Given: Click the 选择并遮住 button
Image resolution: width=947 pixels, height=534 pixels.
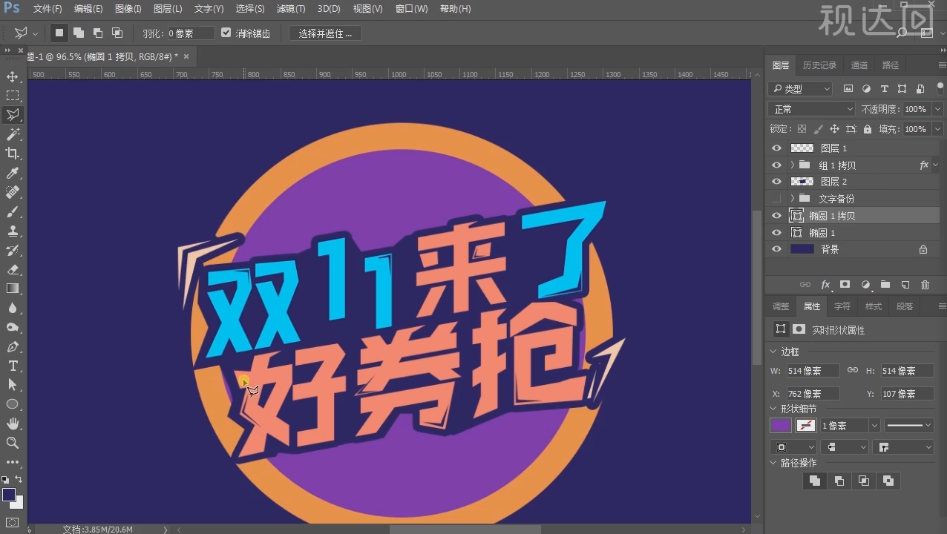Looking at the screenshot, I should [x=325, y=33].
